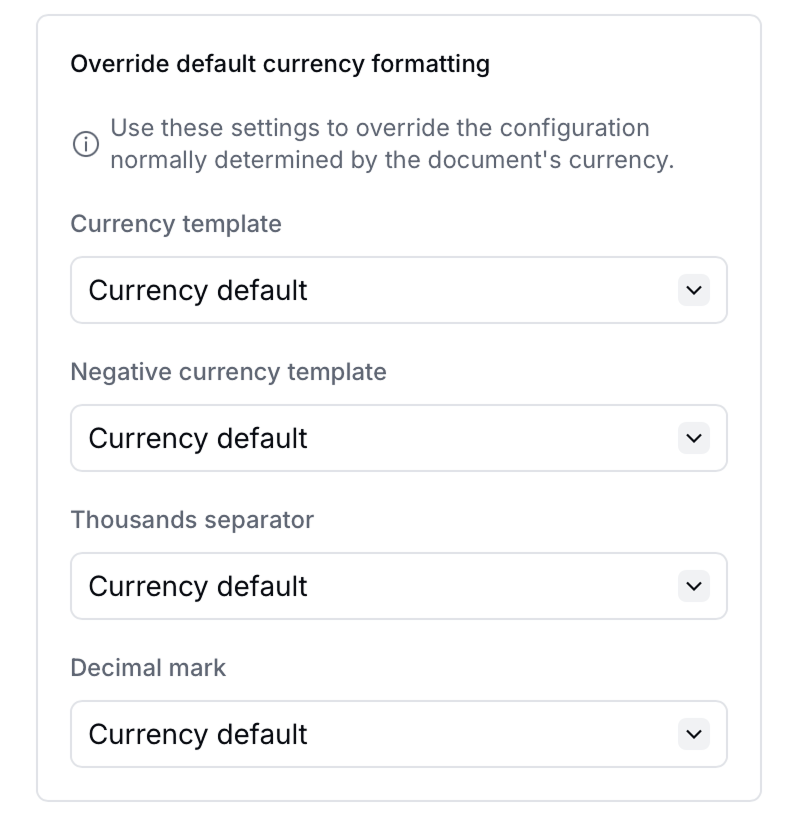Click the override settings help description text
Screen dimensions: 798x826
392,144
